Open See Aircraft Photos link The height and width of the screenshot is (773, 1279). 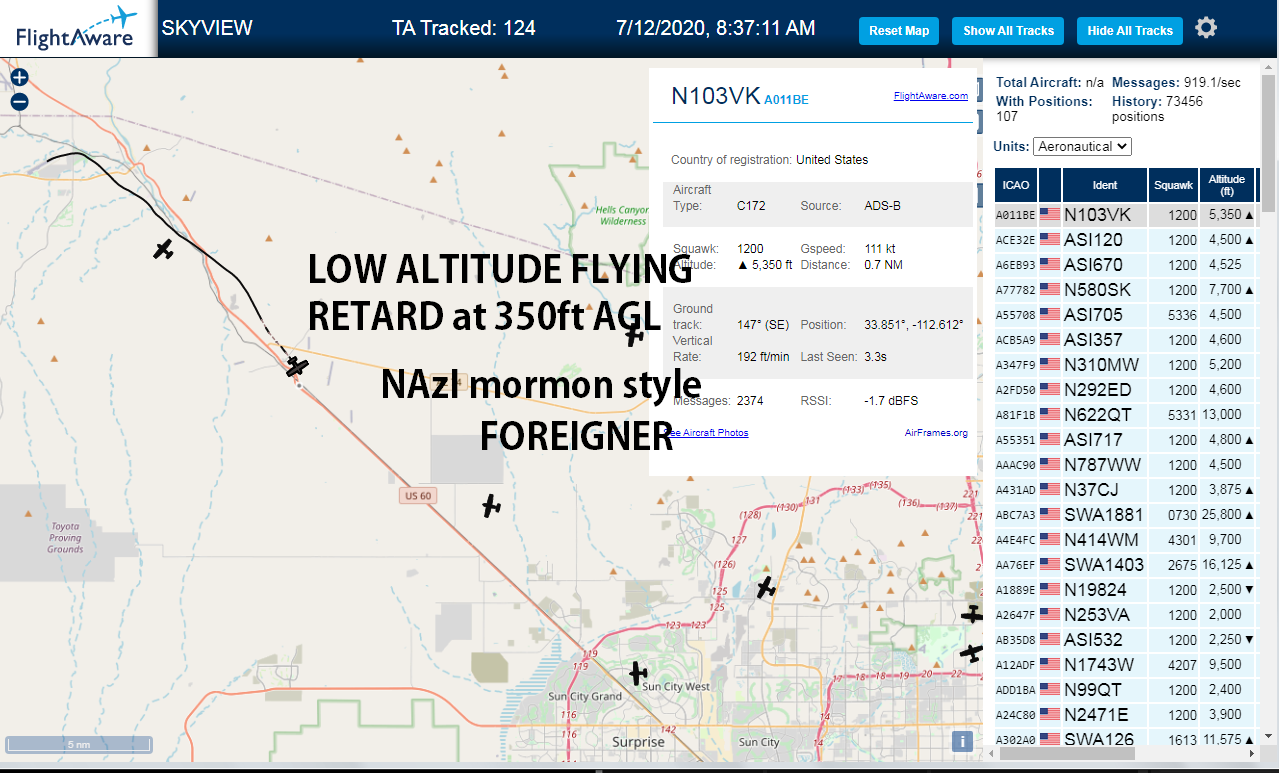click(x=707, y=432)
